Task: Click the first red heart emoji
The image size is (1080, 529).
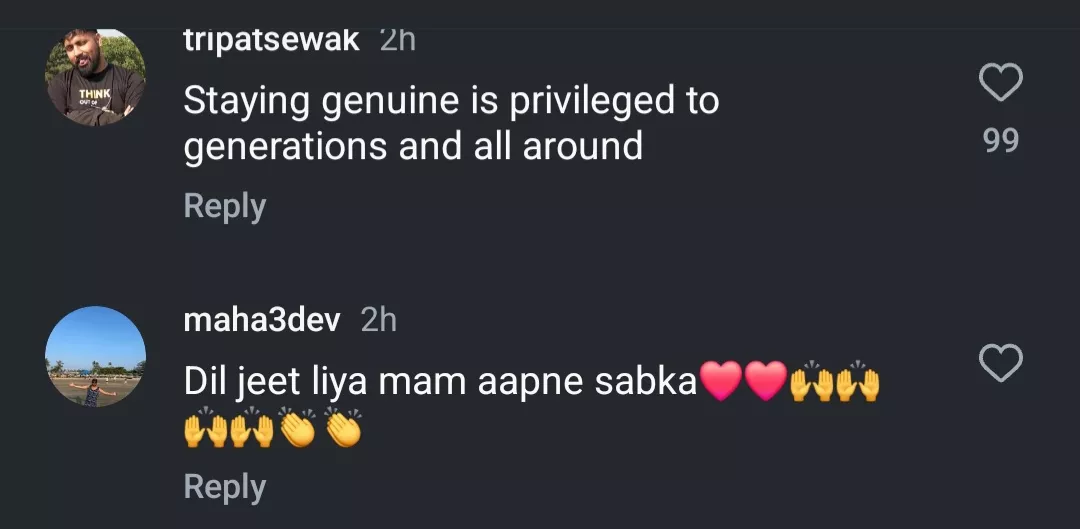Action: point(721,383)
